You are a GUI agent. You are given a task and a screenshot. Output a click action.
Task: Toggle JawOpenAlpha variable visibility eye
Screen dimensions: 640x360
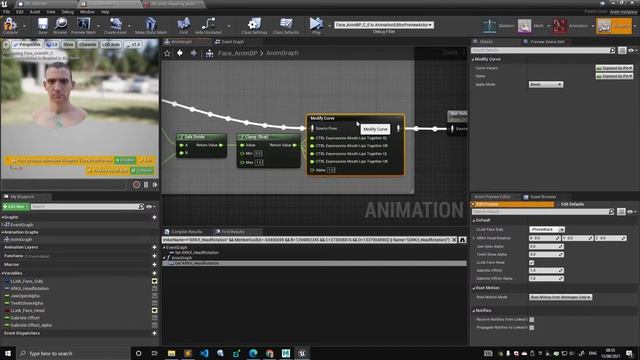point(154,296)
